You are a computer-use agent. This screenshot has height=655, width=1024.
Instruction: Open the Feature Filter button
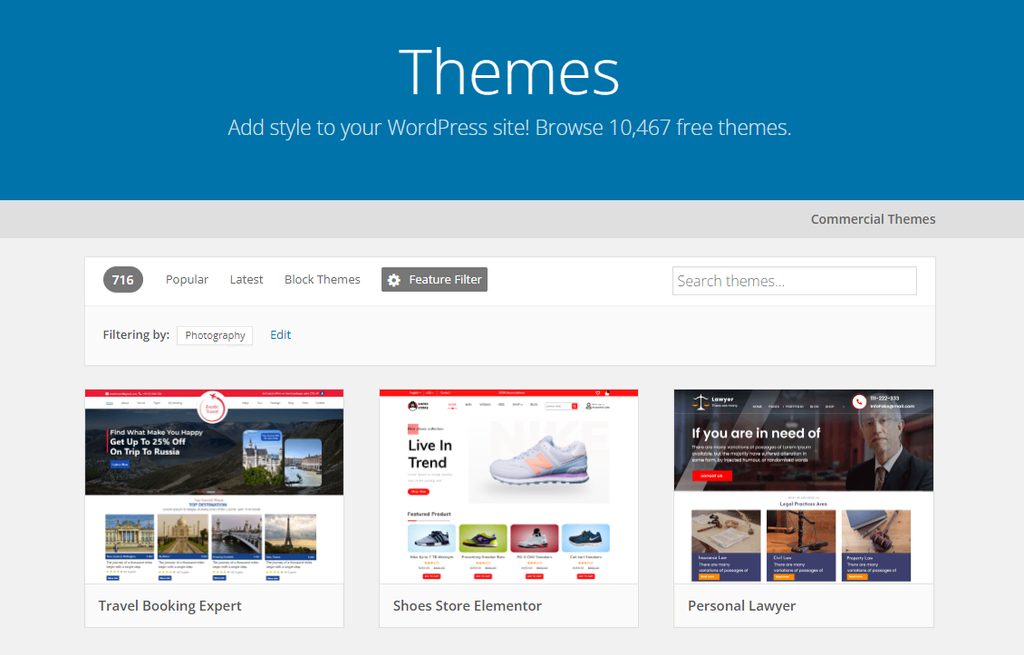tap(434, 280)
